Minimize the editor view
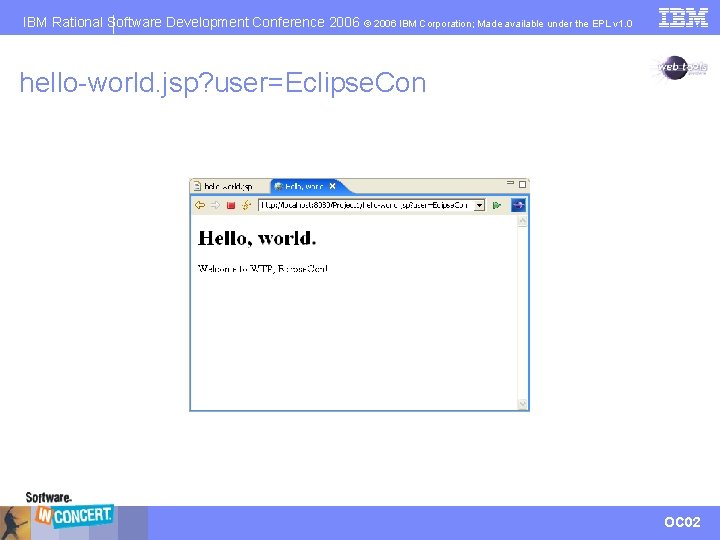The width and height of the screenshot is (720, 540). click(510, 183)
